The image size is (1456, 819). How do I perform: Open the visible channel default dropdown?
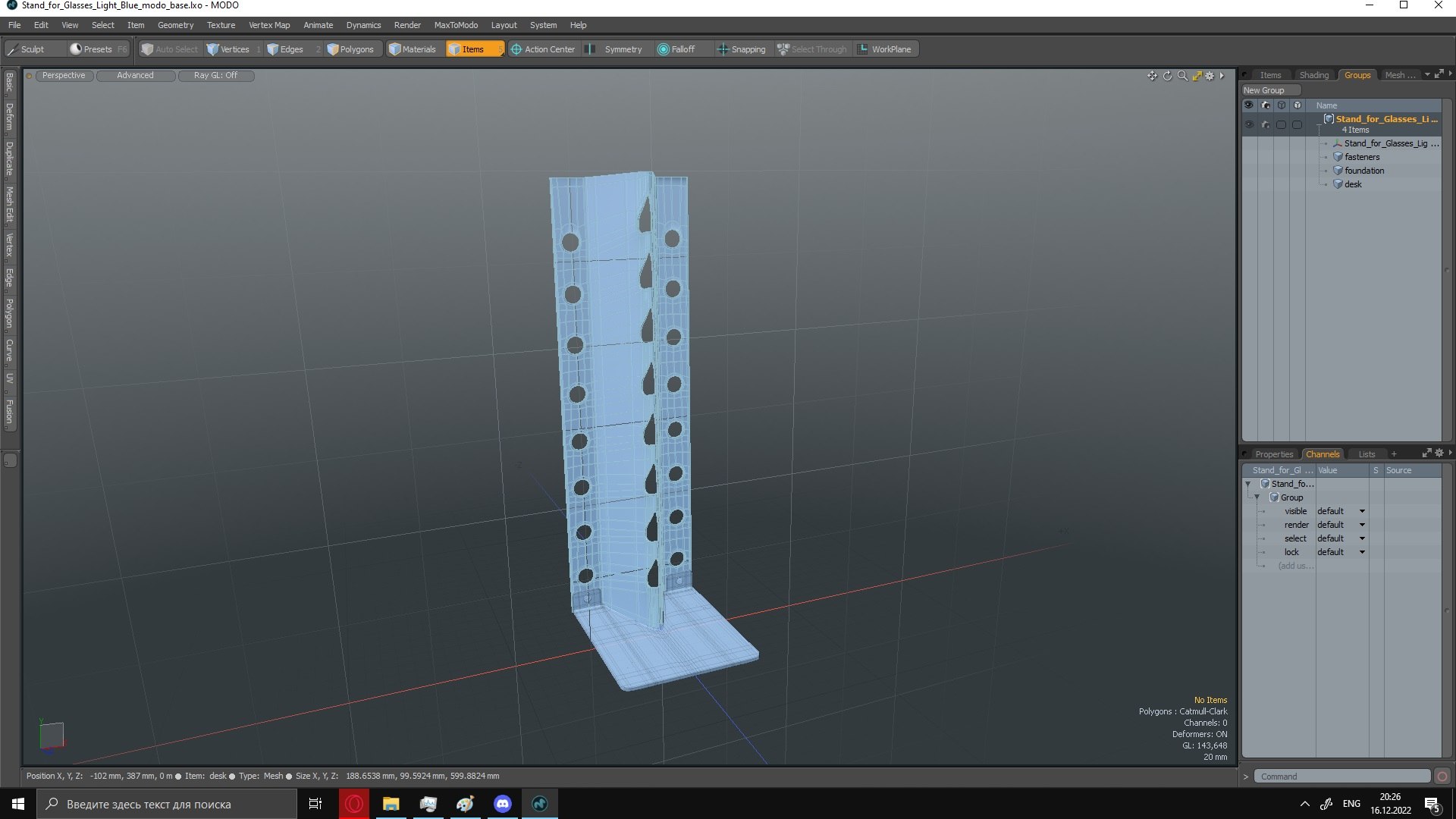[1362, 511]
